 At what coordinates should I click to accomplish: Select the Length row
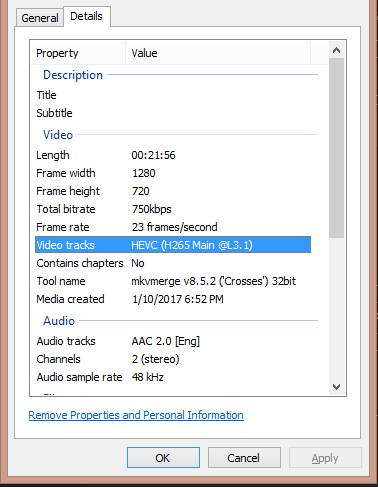(173, 155)
